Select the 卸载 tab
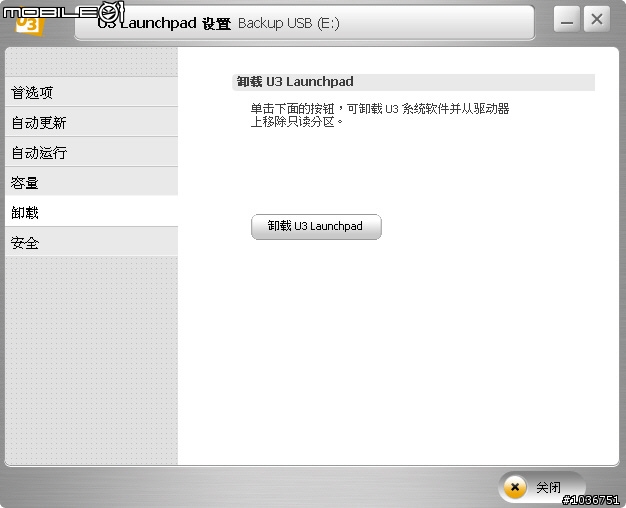The width and height of the screenshot is (626, 508). pyautogui.click(x=91, y=212)
